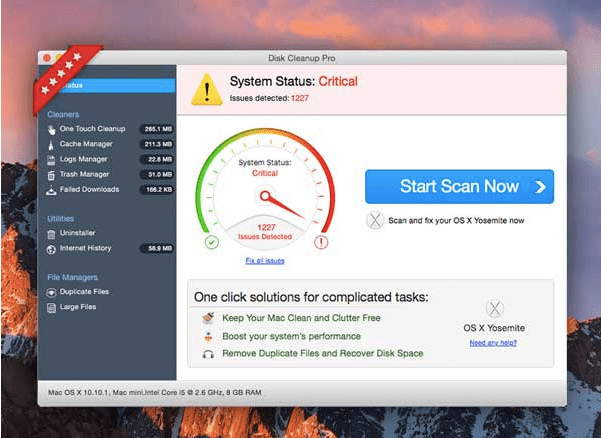The width and height of the screenshot is (601, 438).
Task: Click the One click solutions heading
Action: click(311, 297)
